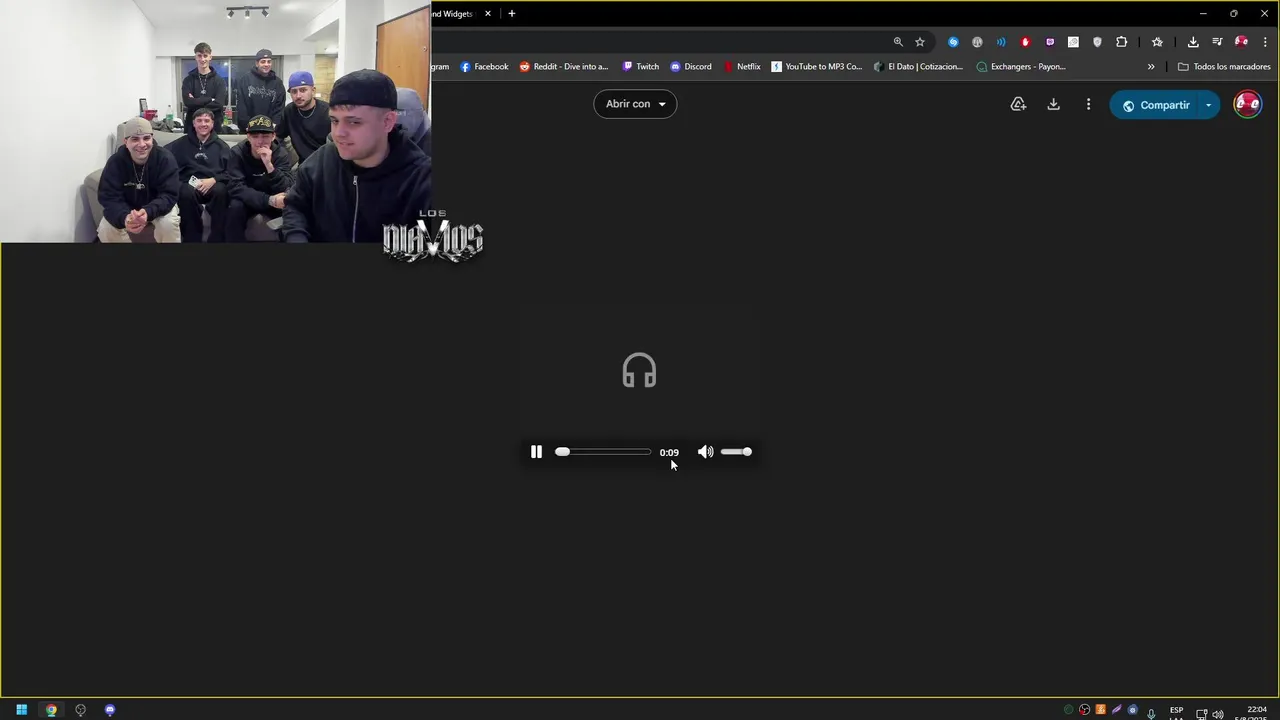Open the red hand blocker extension
1280x720 pixels.
click(1025, 42)
